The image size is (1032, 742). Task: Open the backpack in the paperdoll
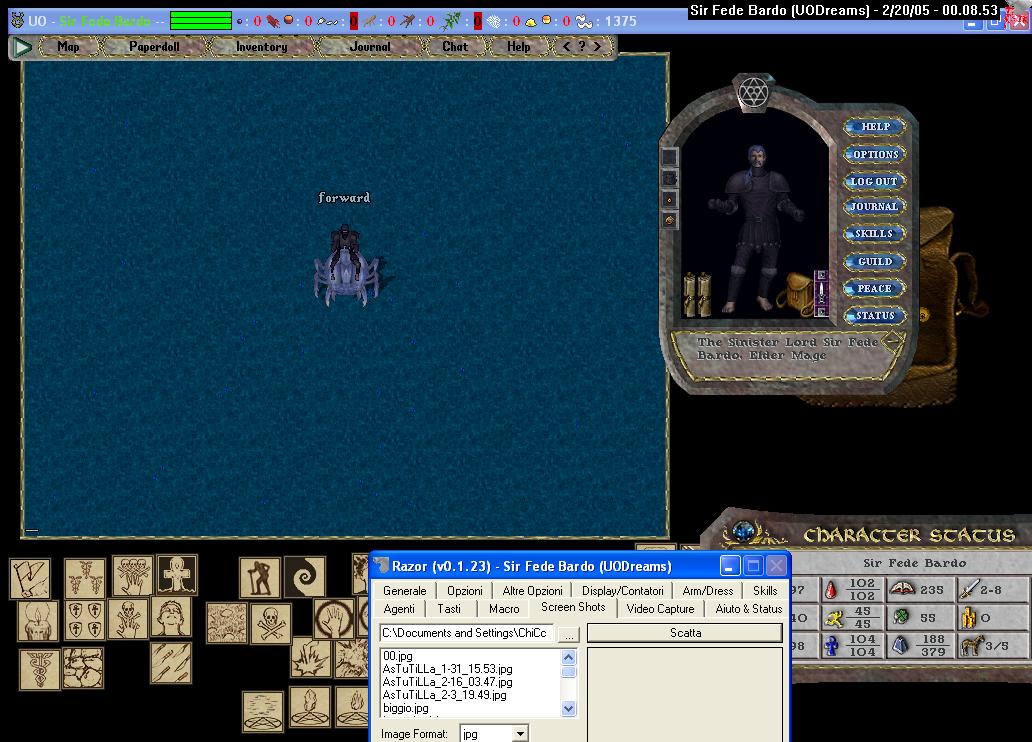point(798,292)
